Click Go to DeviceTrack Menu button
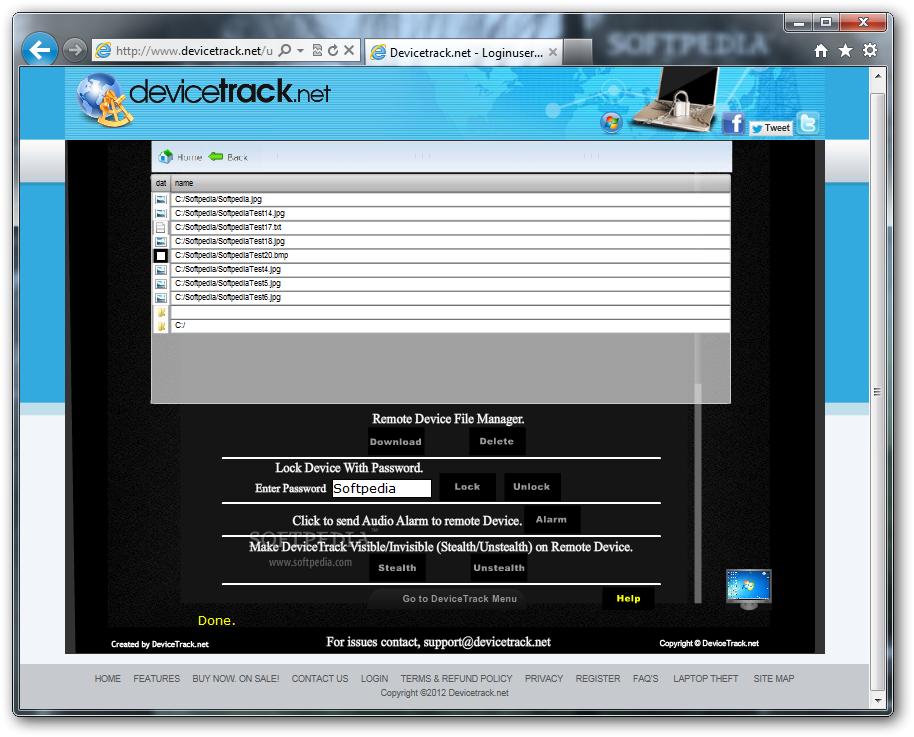The height and width of the screenshot is (737, 914). 447,599
